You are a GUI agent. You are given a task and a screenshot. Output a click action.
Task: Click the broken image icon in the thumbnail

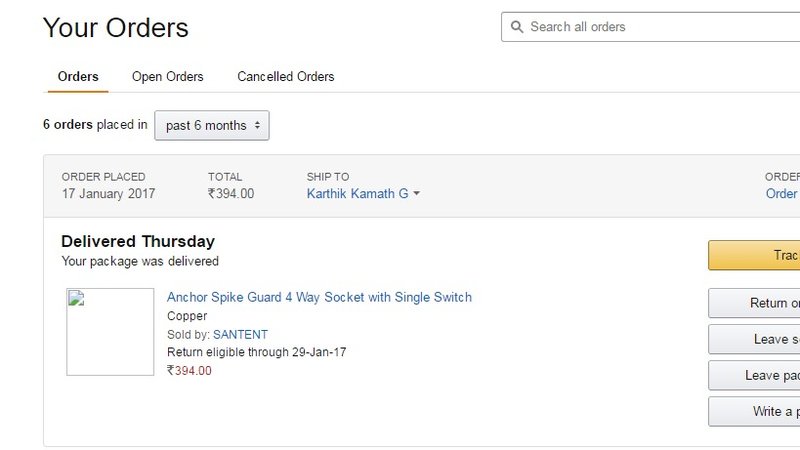point(74,296)
